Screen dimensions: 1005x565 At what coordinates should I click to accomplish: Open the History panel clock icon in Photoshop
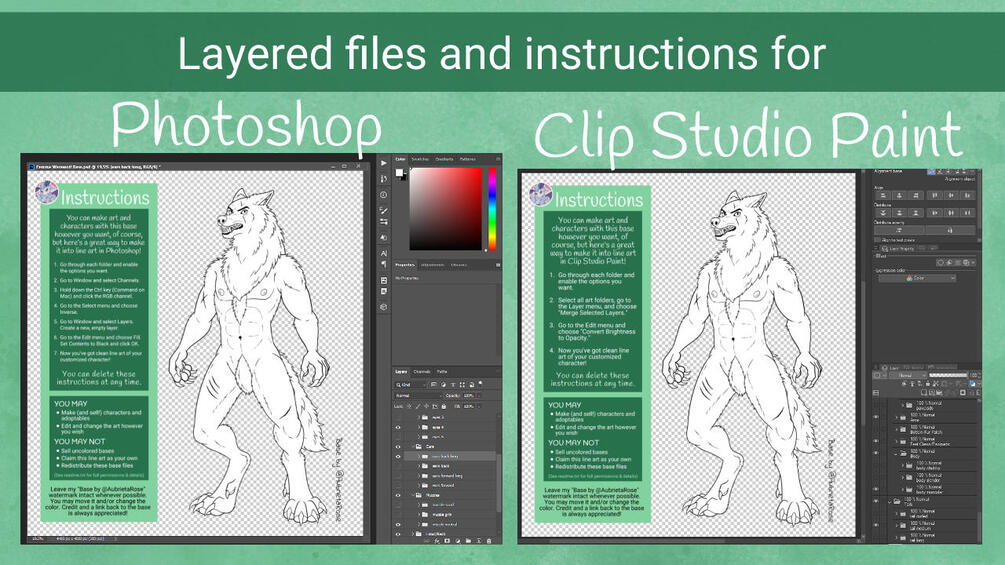[x=383, y=195]
